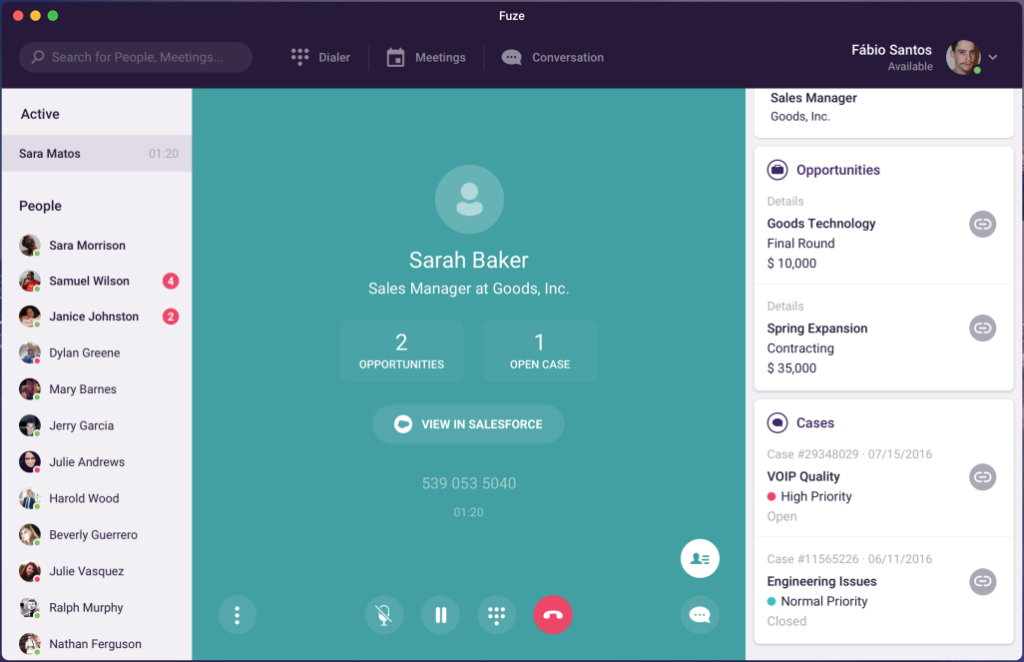1024x662 pixels.
Task: Open link for VOIP Quality case
Action: 982,477
